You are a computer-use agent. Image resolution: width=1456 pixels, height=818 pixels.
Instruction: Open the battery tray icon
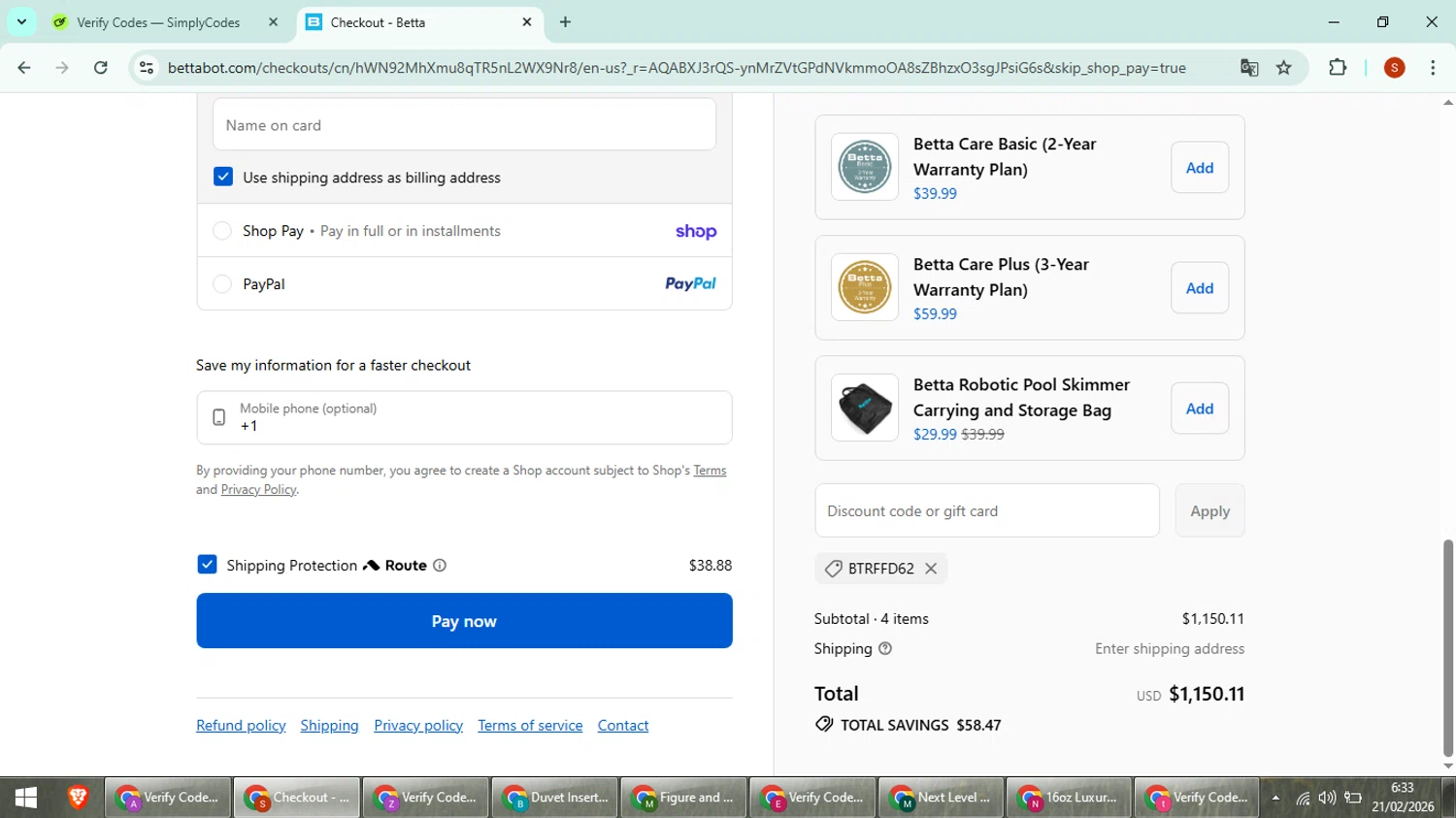pos(1353,798)
